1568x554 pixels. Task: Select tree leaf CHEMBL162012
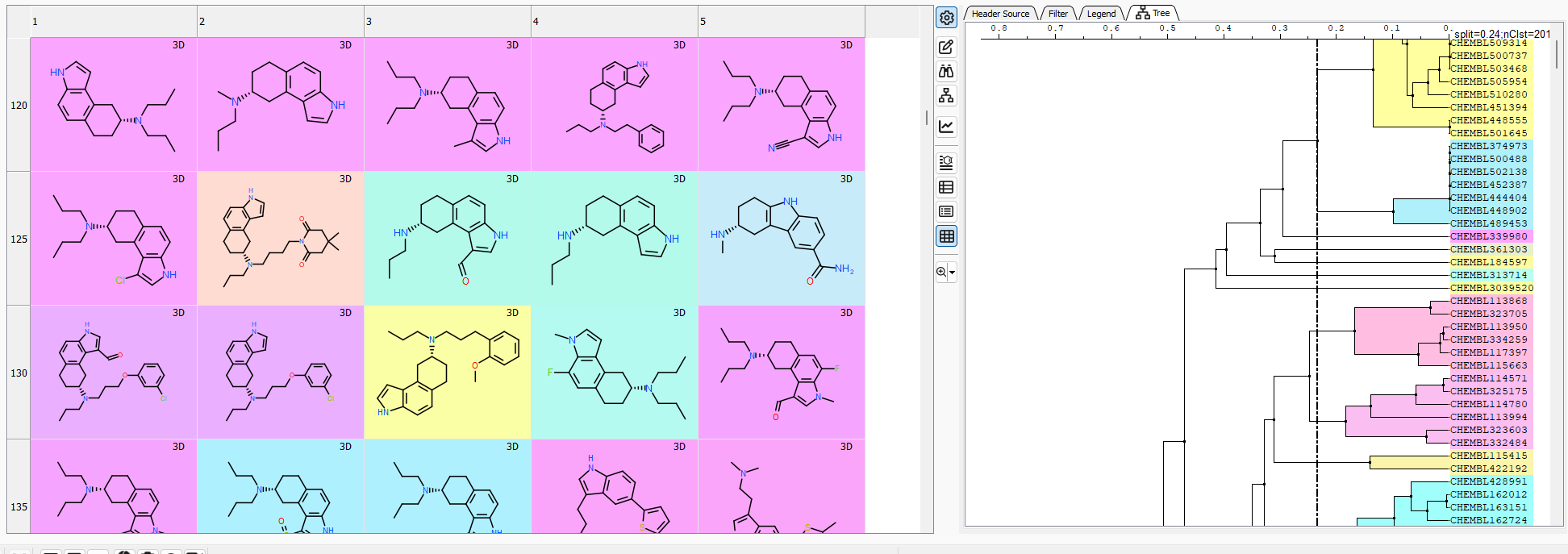[x=1488, y=494]
